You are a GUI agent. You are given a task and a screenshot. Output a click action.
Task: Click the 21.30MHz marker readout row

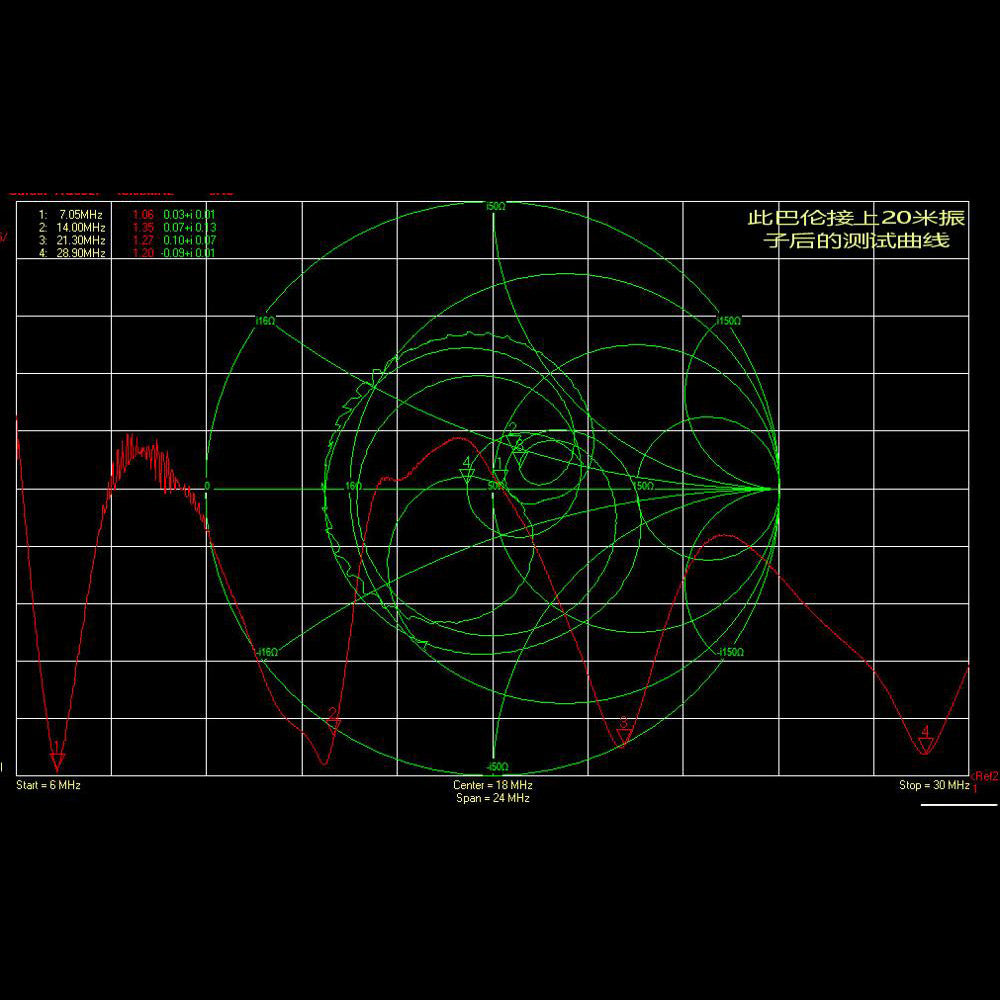[x=127, y=240]
